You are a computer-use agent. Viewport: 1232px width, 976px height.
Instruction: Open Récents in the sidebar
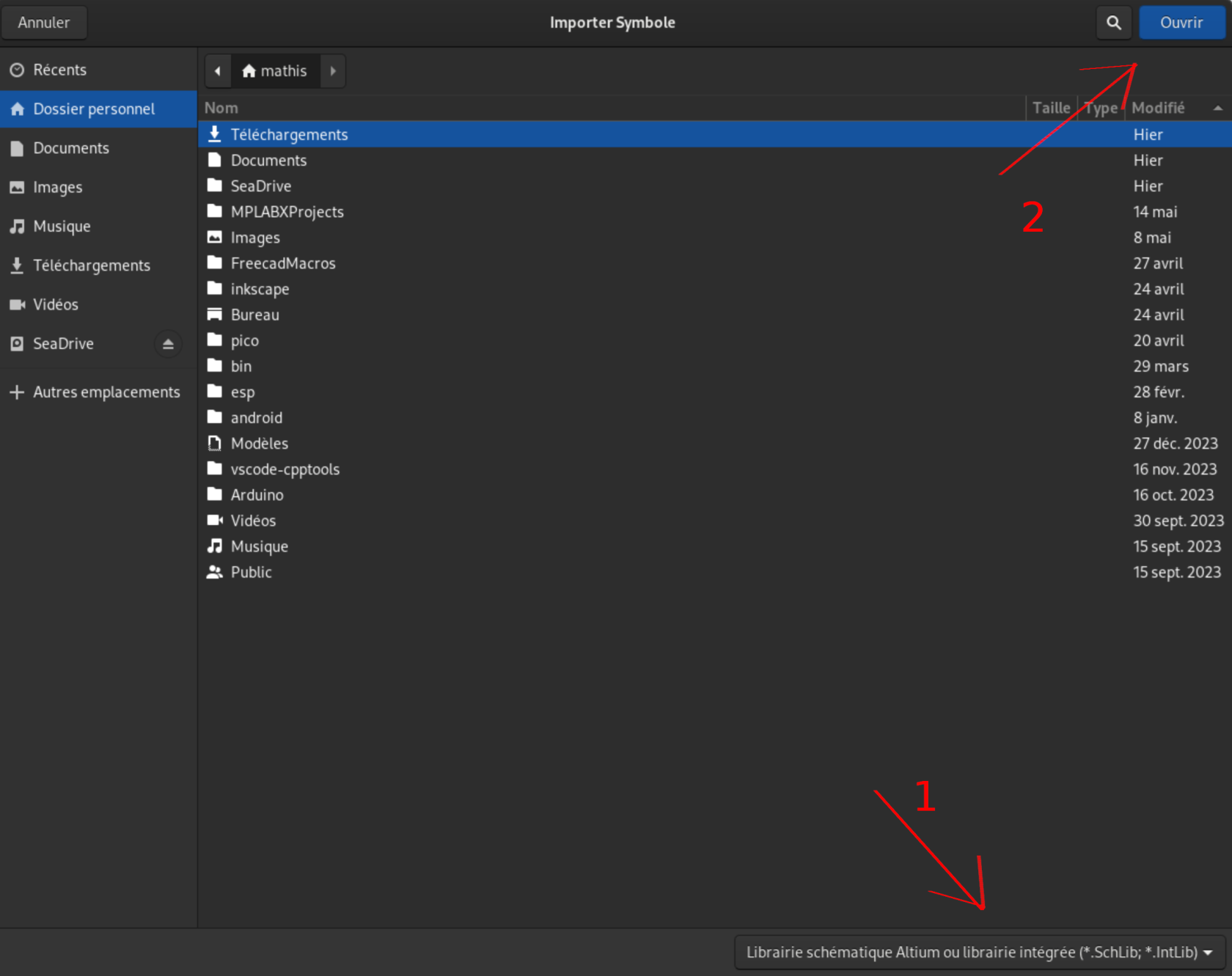98,70
